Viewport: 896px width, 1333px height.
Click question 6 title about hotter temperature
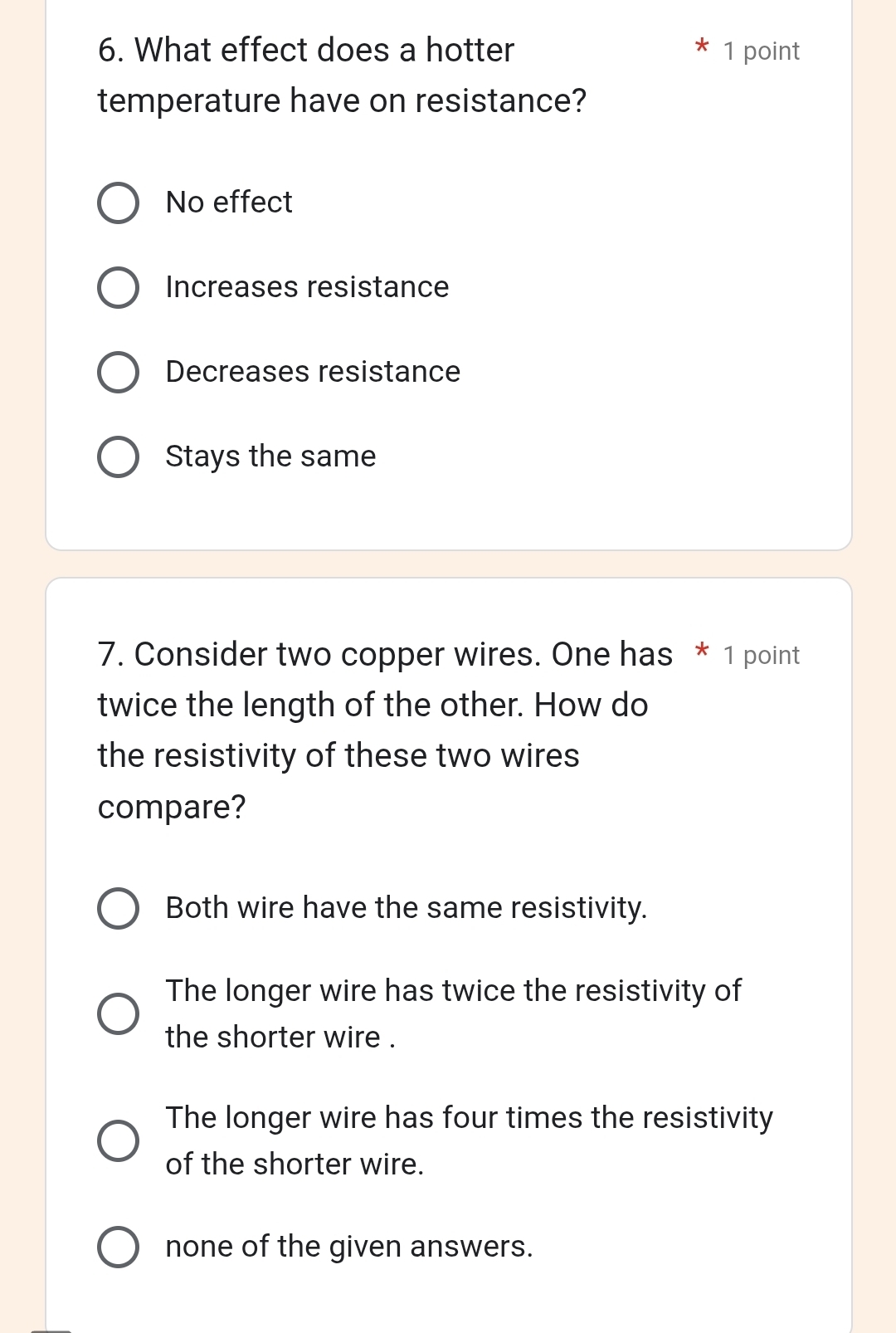pyautogui.click(x=342, y=76)
